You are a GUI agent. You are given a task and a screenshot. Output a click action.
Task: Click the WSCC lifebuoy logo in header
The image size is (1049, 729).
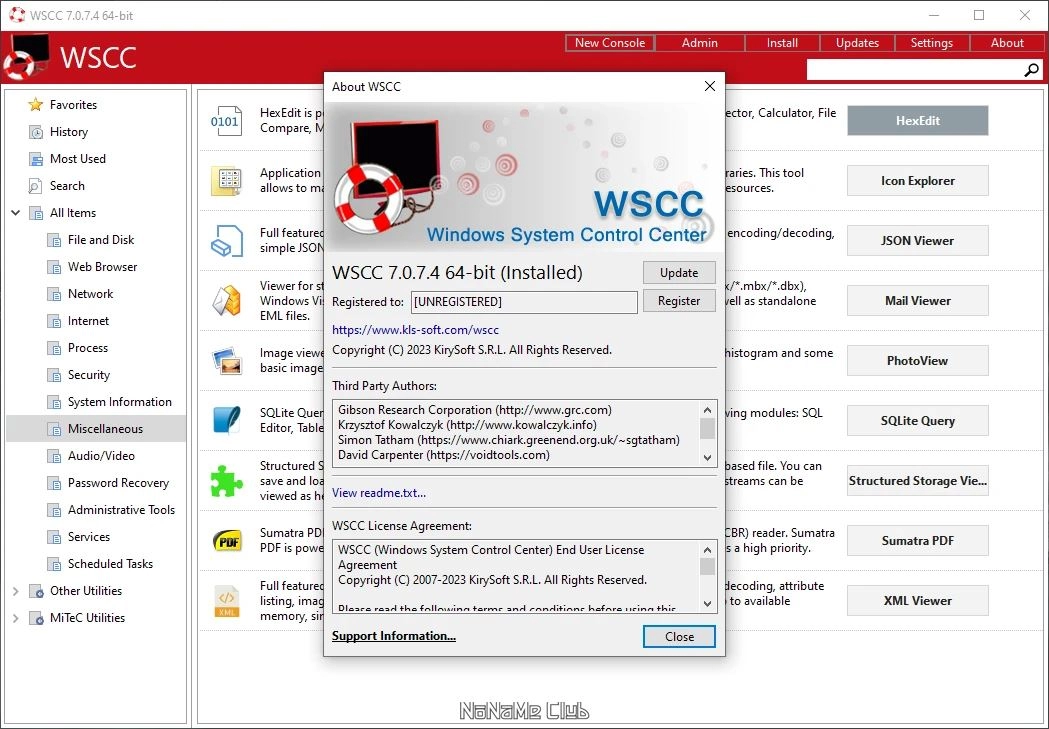[x=26, y=57]
